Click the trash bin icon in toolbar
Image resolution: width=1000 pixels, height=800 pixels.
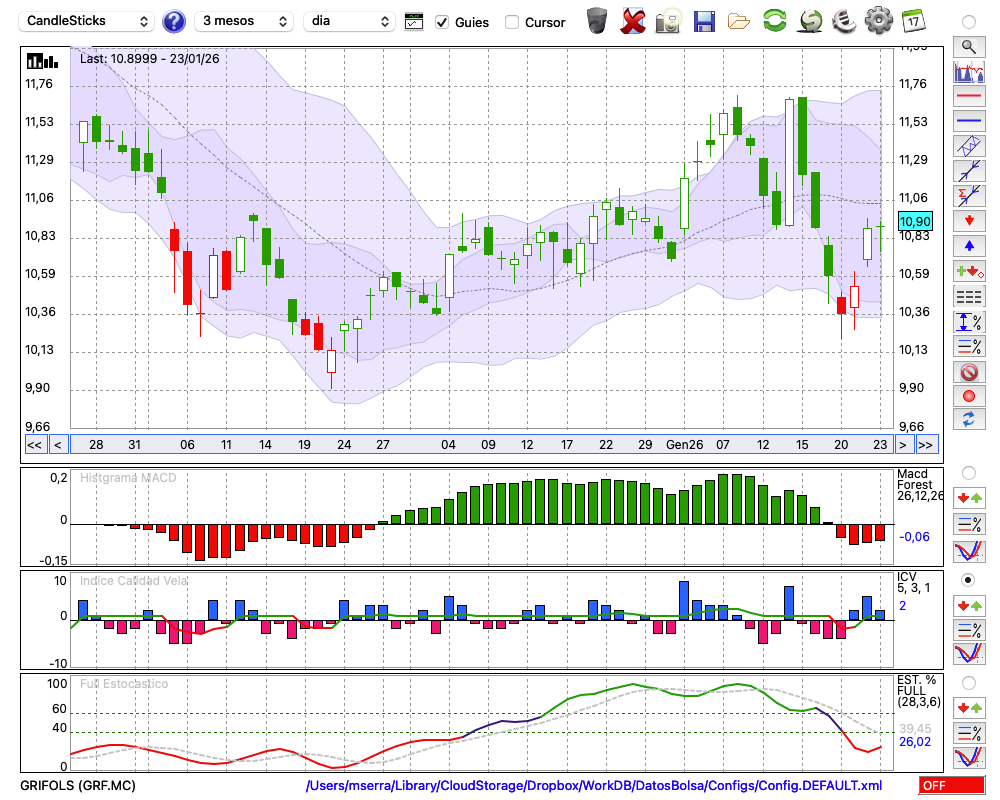click(x=597, y=21)
